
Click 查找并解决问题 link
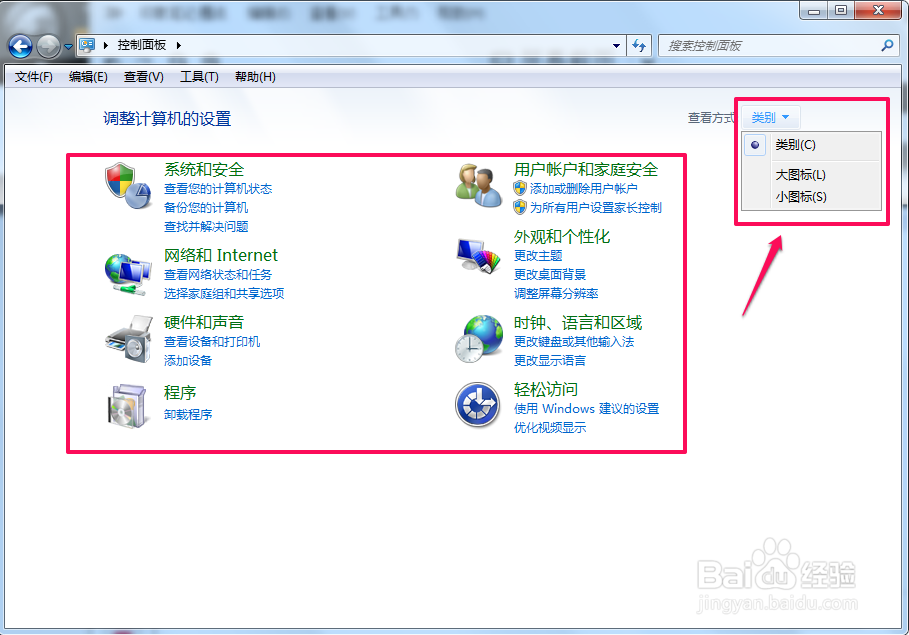(x=206, y=226)
